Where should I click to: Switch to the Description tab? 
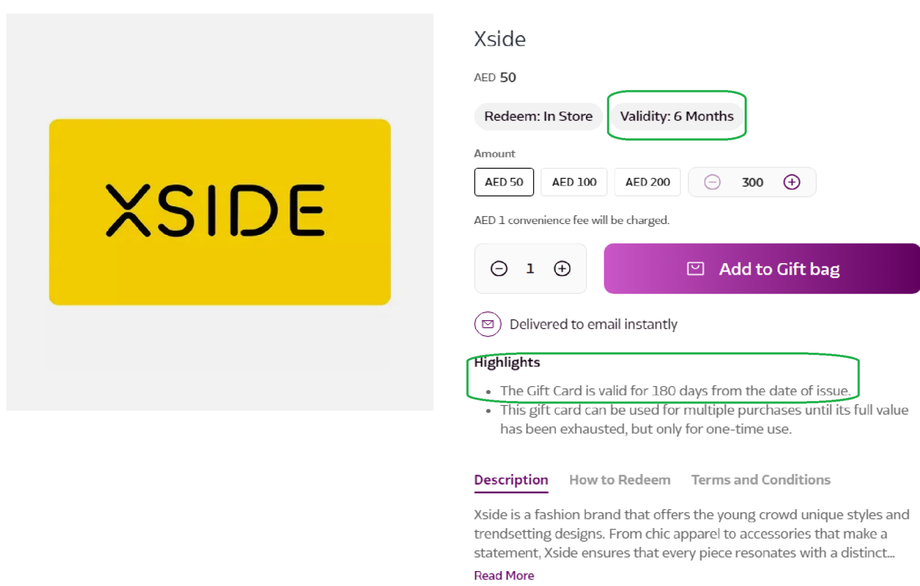click(x=511, y=480)
